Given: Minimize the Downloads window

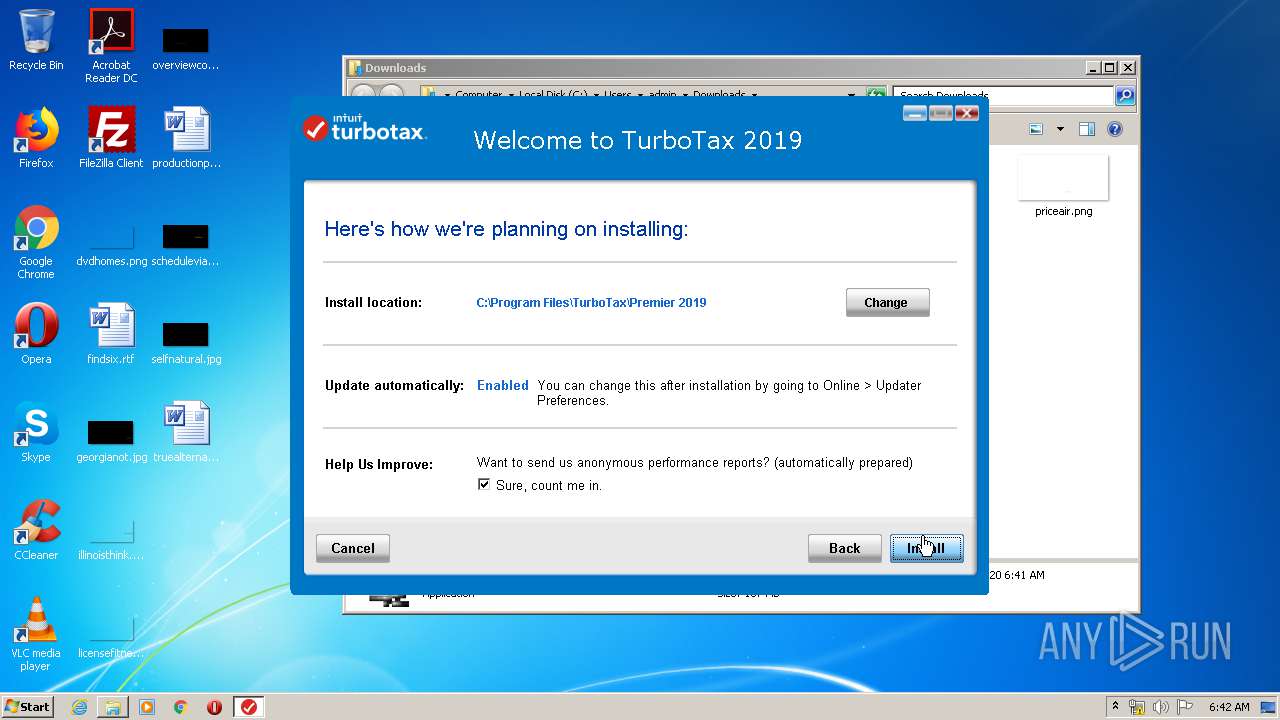Looking at the screenshot, I should (1092, 68).
